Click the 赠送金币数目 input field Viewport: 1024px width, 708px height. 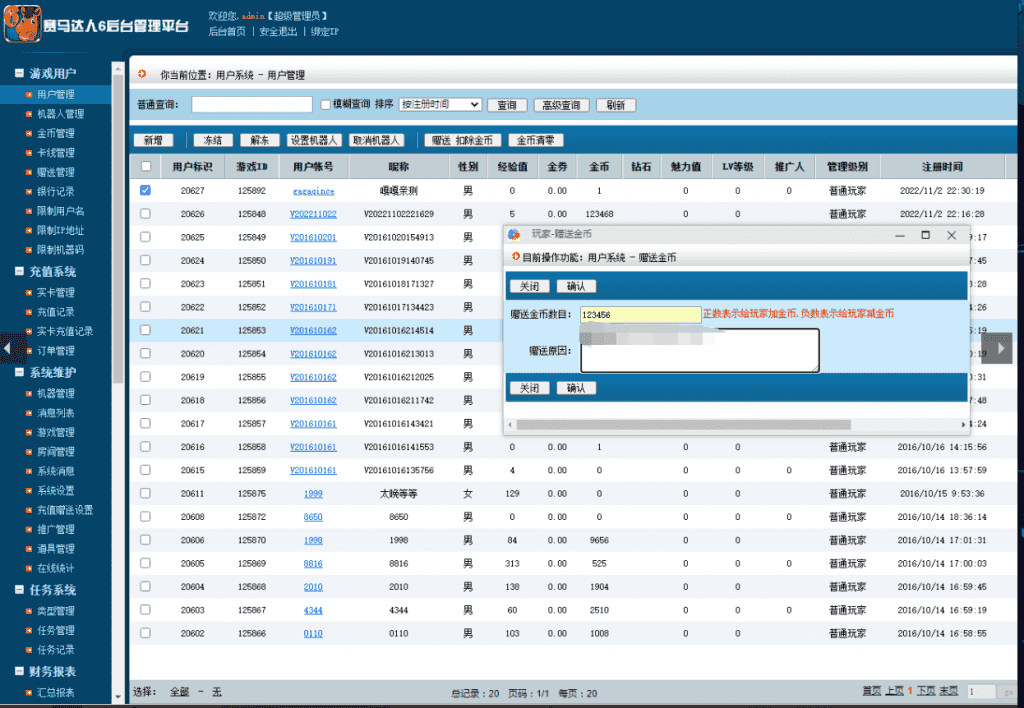641,314
